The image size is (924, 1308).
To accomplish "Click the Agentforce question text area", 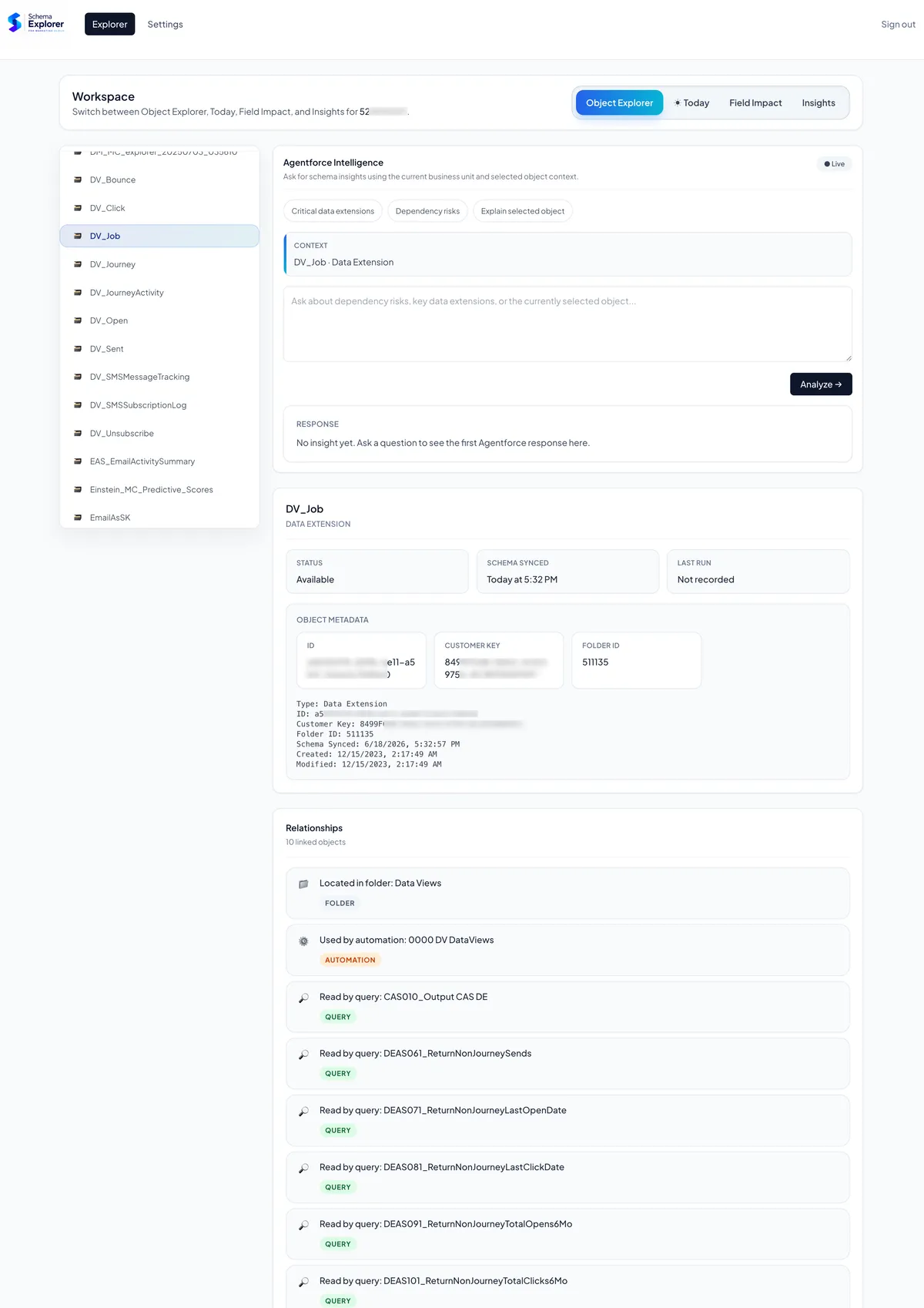I will pyautogui.click(x=567, y=324).
